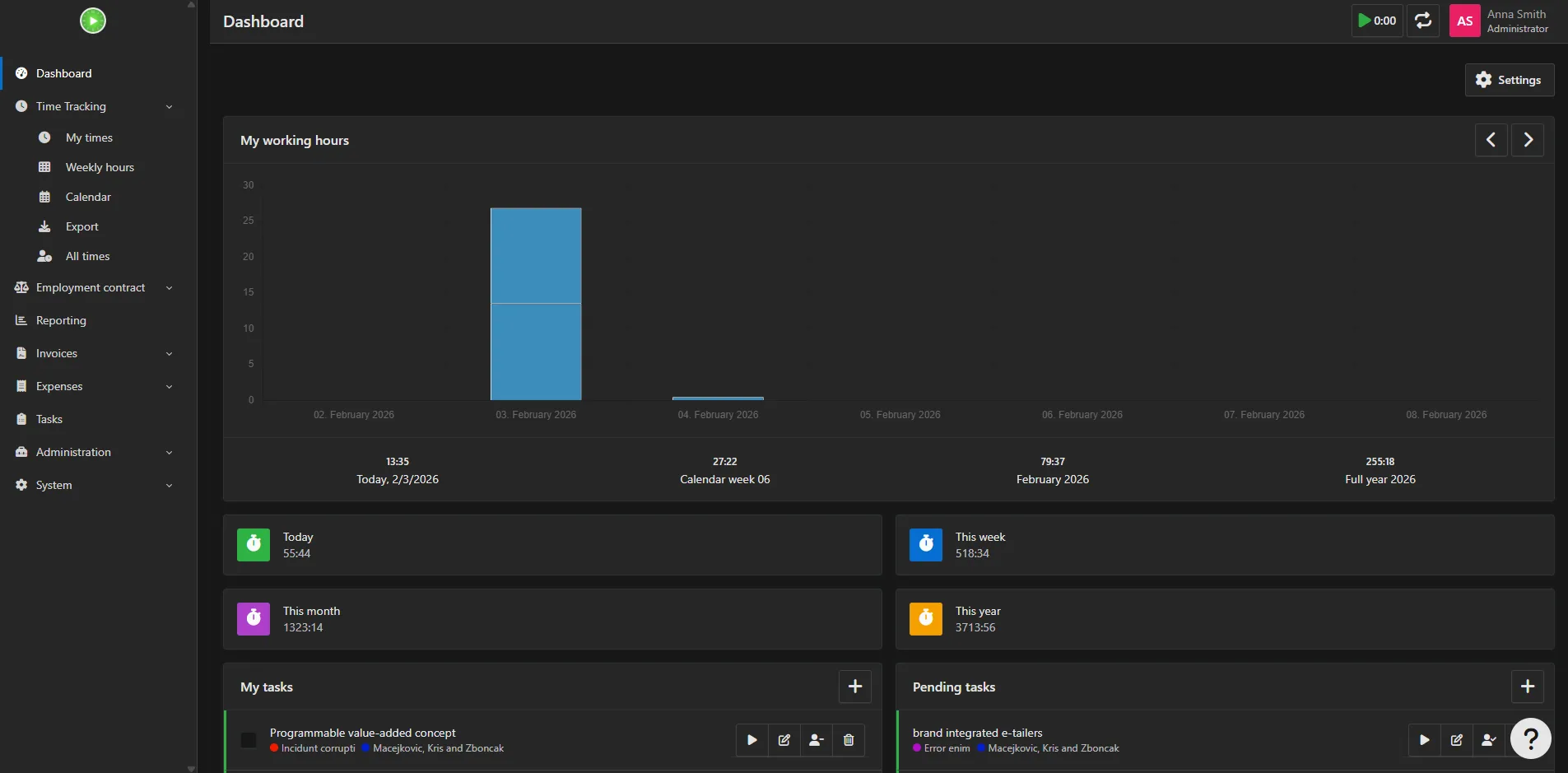
Task: Edit the Programmable value-added concept task
Action: [x=784, y=740]
